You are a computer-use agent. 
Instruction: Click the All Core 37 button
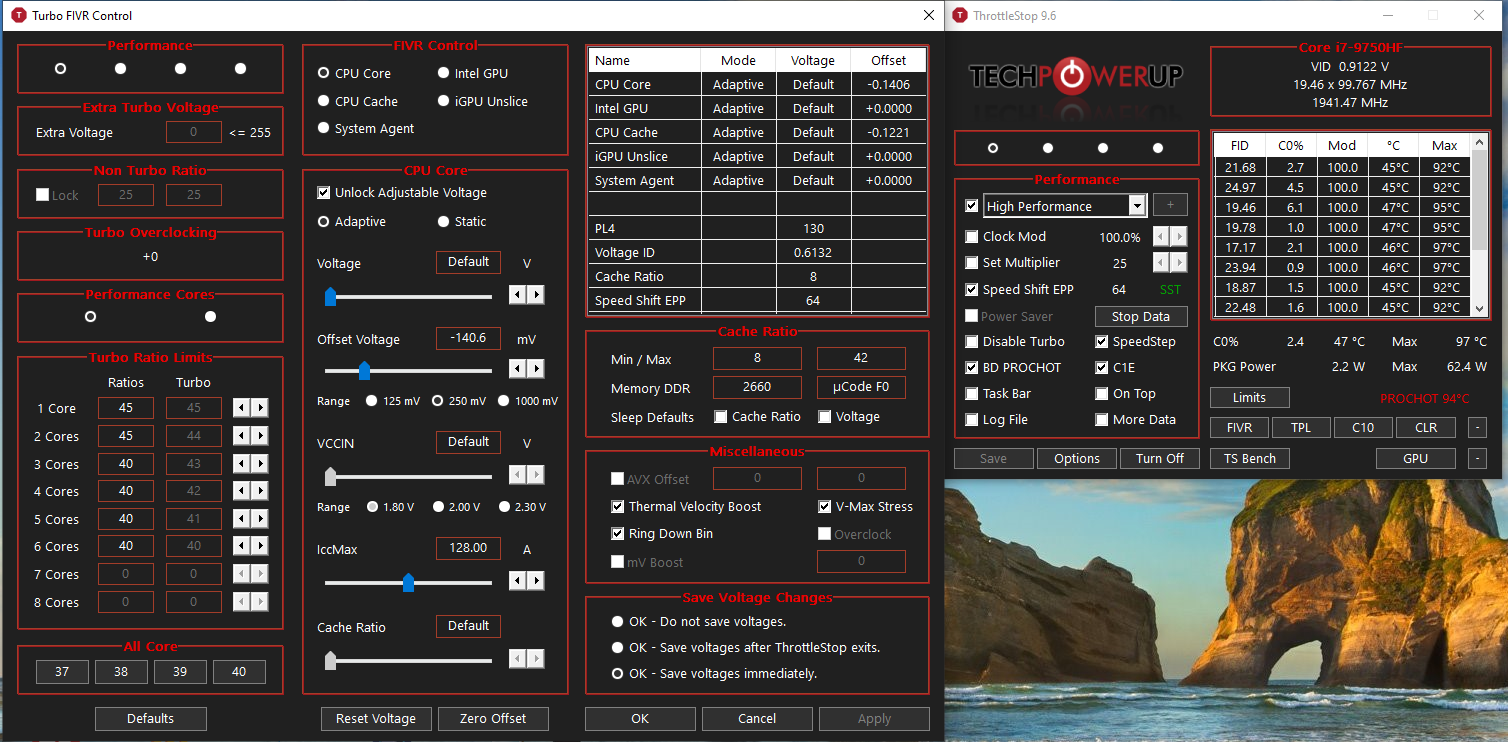point(62,672)
